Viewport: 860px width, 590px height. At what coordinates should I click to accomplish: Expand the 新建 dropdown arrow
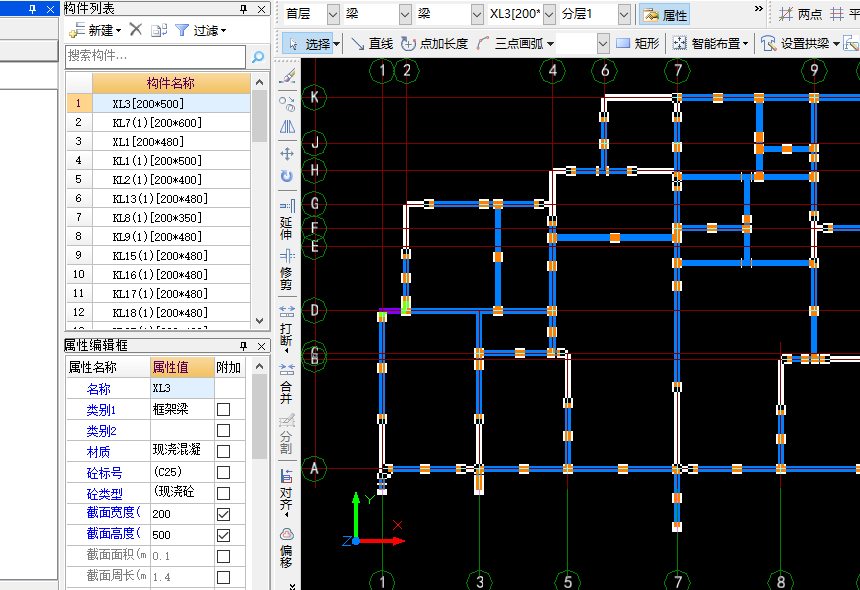pyautogui.click(x=118, y=31)
